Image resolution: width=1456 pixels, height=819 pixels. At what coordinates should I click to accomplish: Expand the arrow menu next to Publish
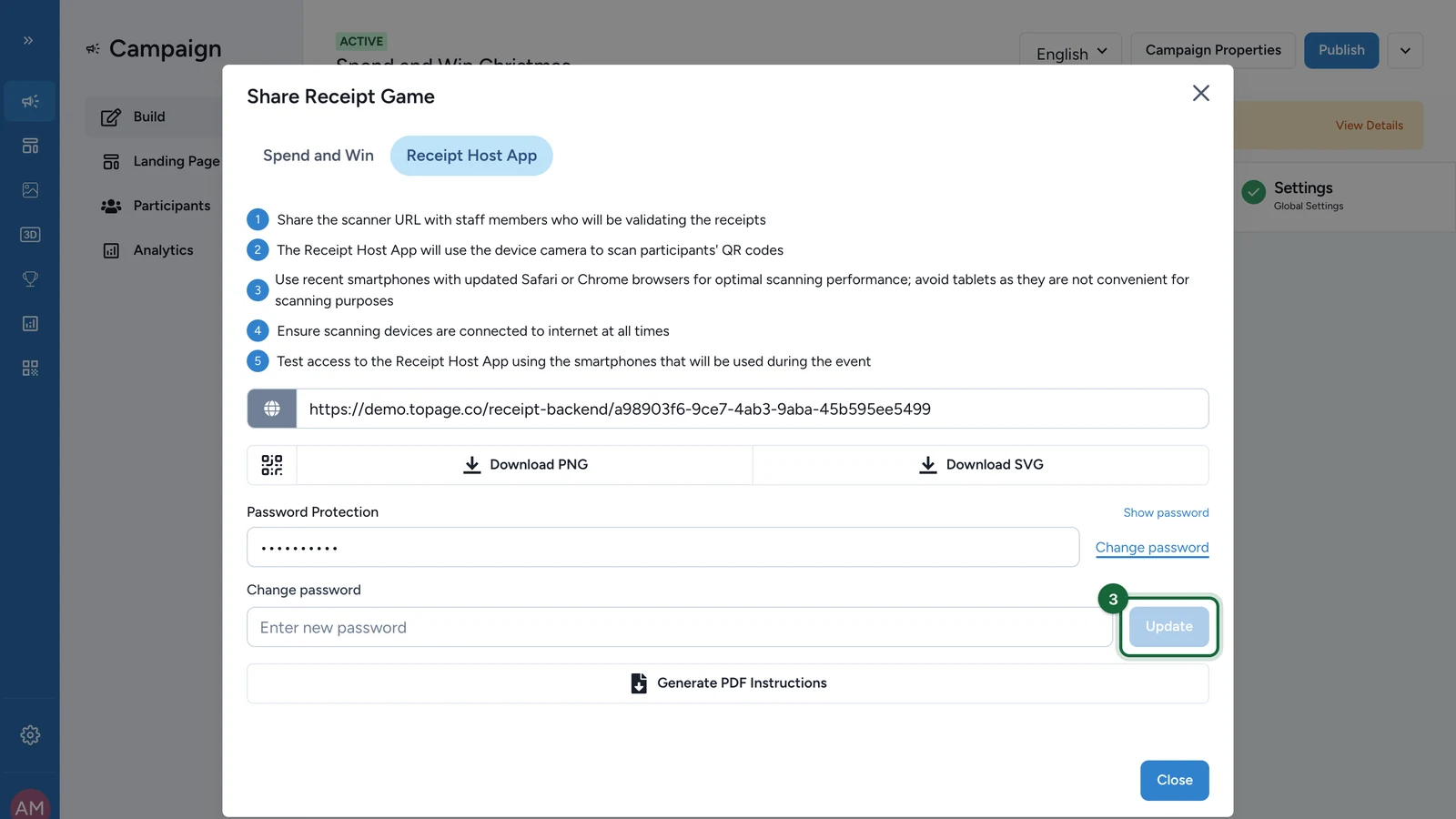point(1405,51)
